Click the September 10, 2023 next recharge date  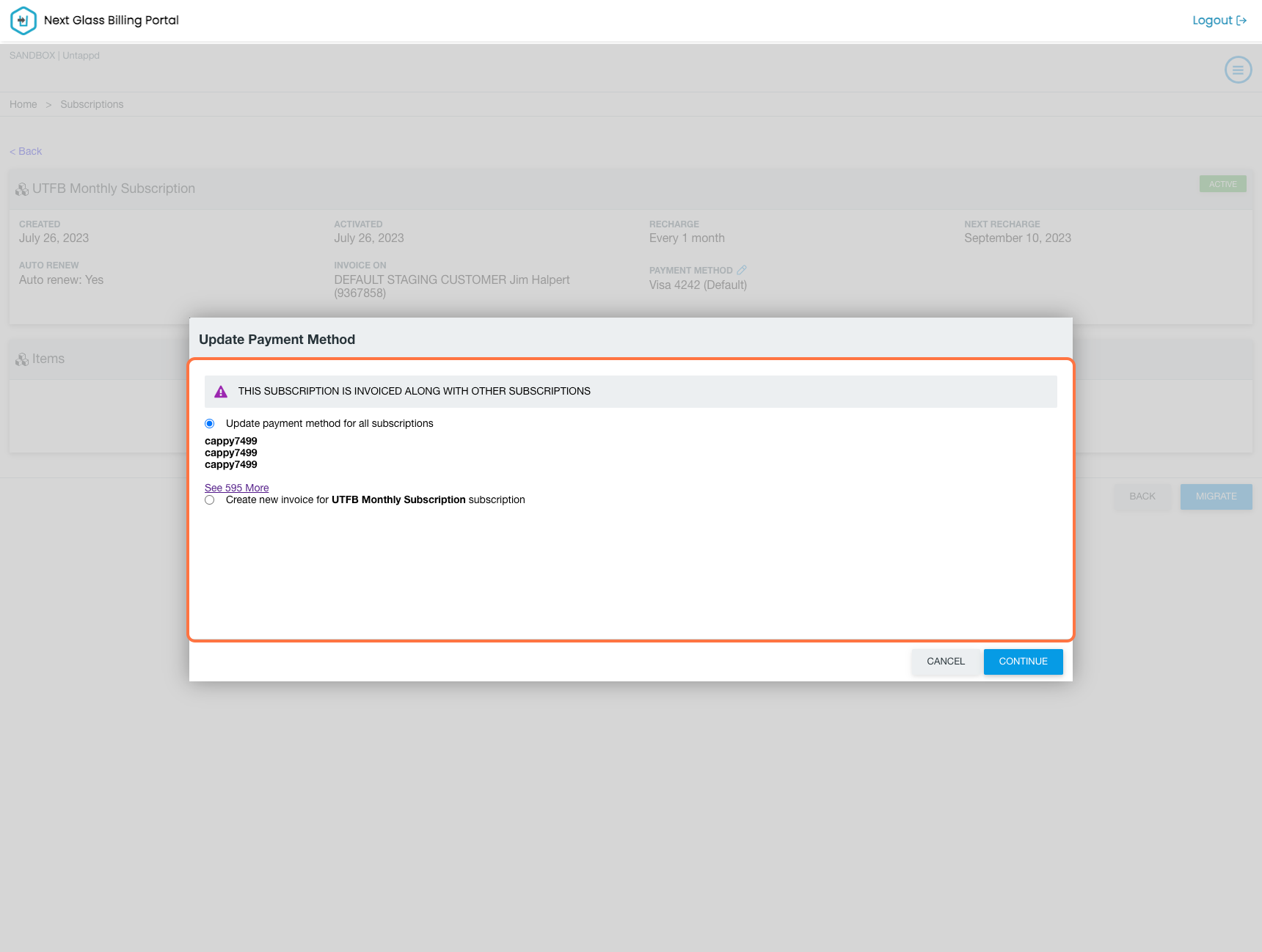tap(1018, 238)
